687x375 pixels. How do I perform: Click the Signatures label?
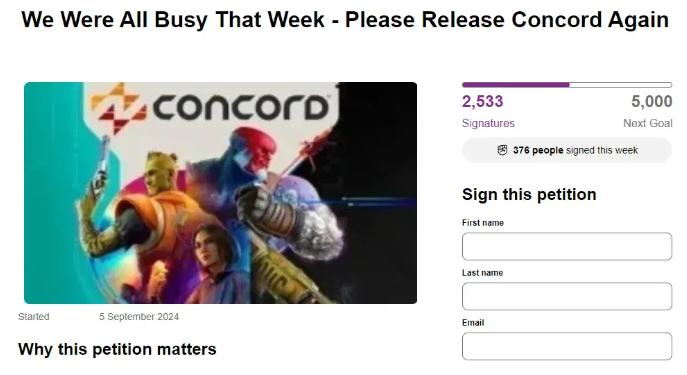pyautogui.click(x=488, y=123)
